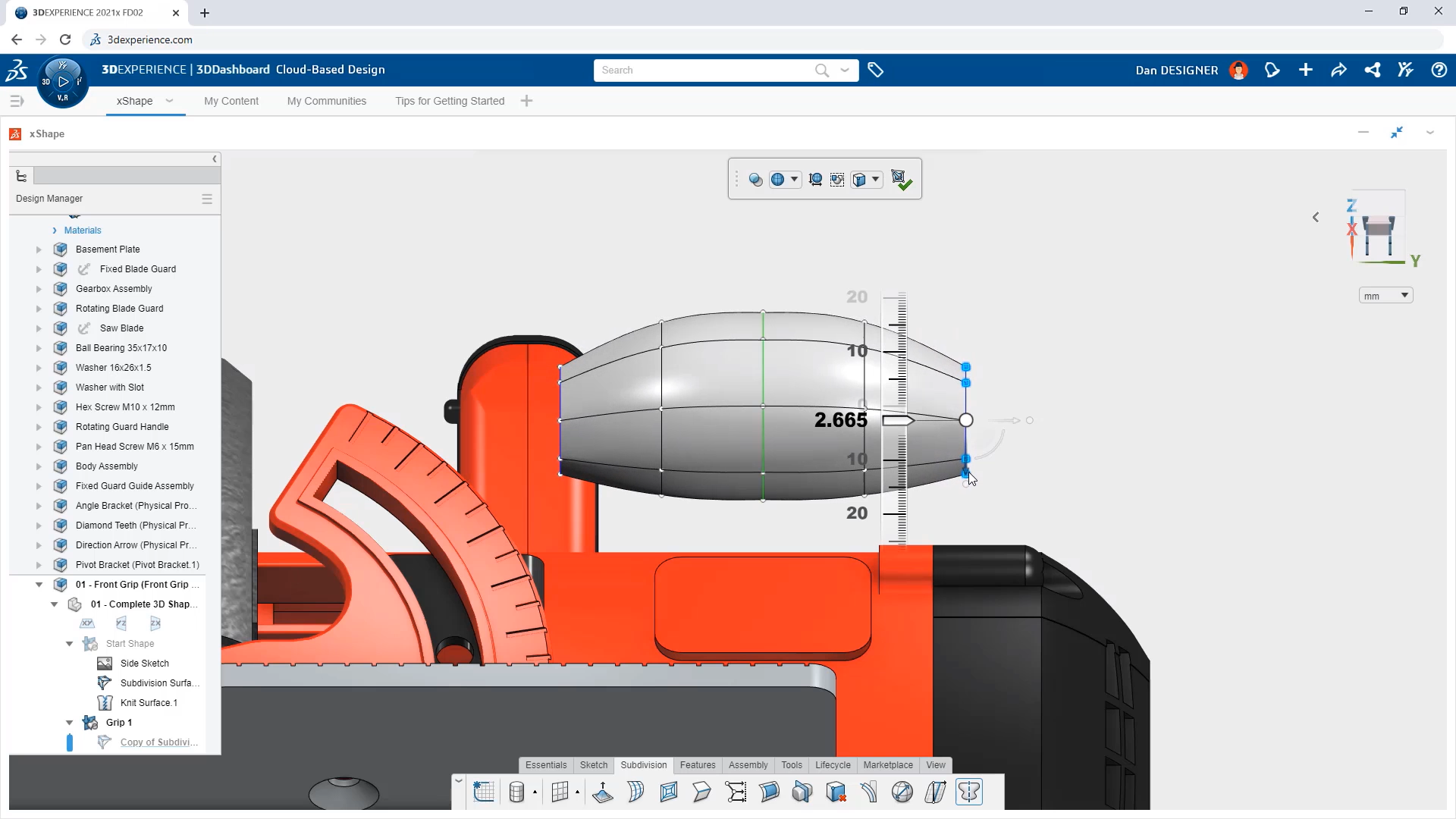Collapse the 01 - Front Grip tree branch
This screenshot has width=1456, height=819.
pyautogui.click(x=38, y=584)
